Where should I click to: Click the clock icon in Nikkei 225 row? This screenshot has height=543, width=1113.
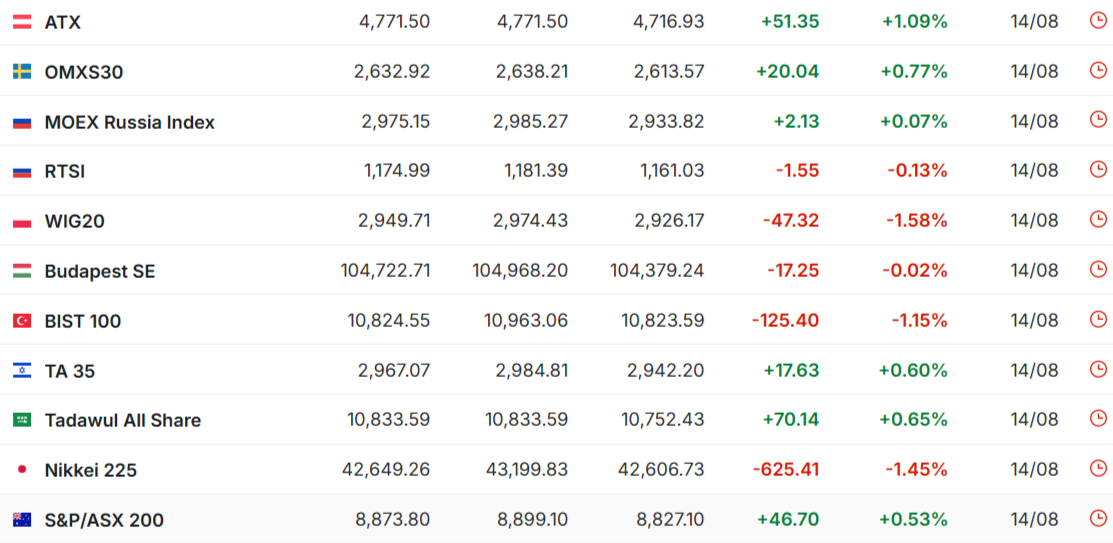click(1097, 468)
